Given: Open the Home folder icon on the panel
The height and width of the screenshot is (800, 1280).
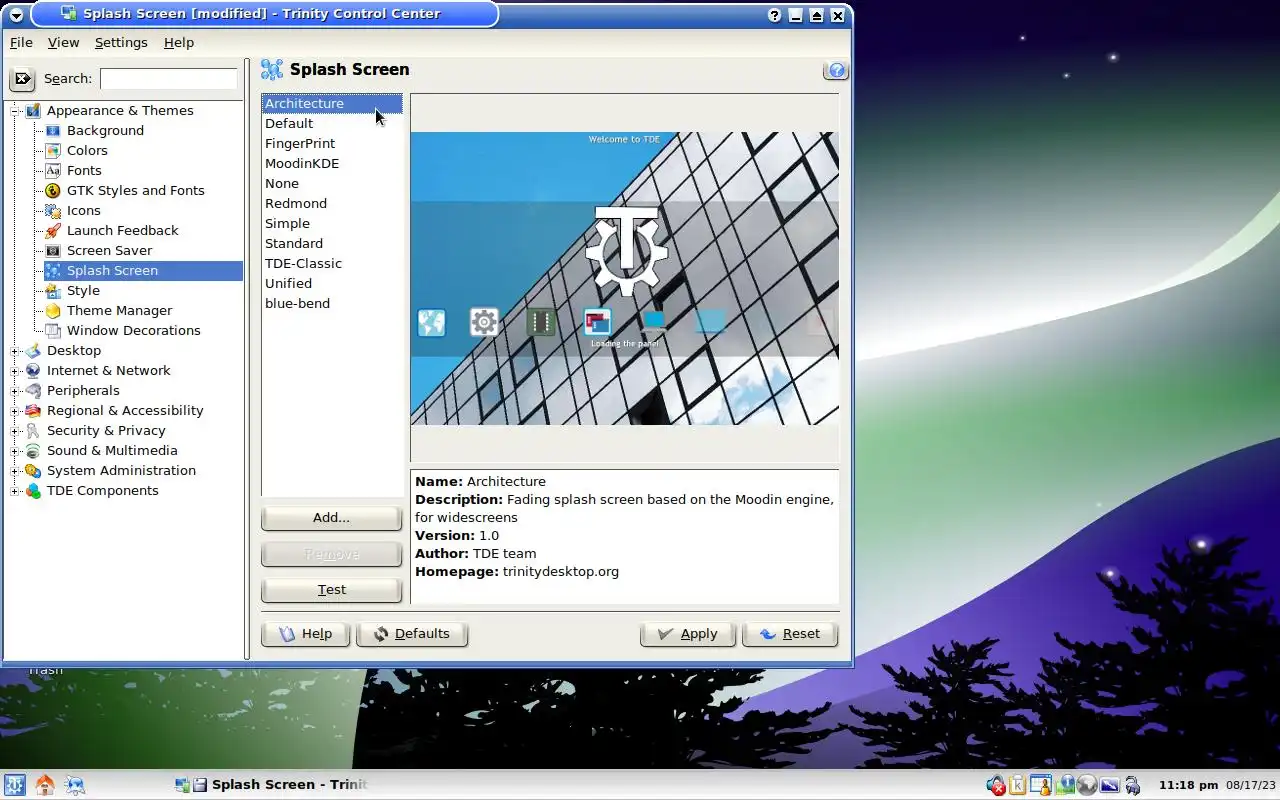Looking at the screenshot, I should coord(45,785).
